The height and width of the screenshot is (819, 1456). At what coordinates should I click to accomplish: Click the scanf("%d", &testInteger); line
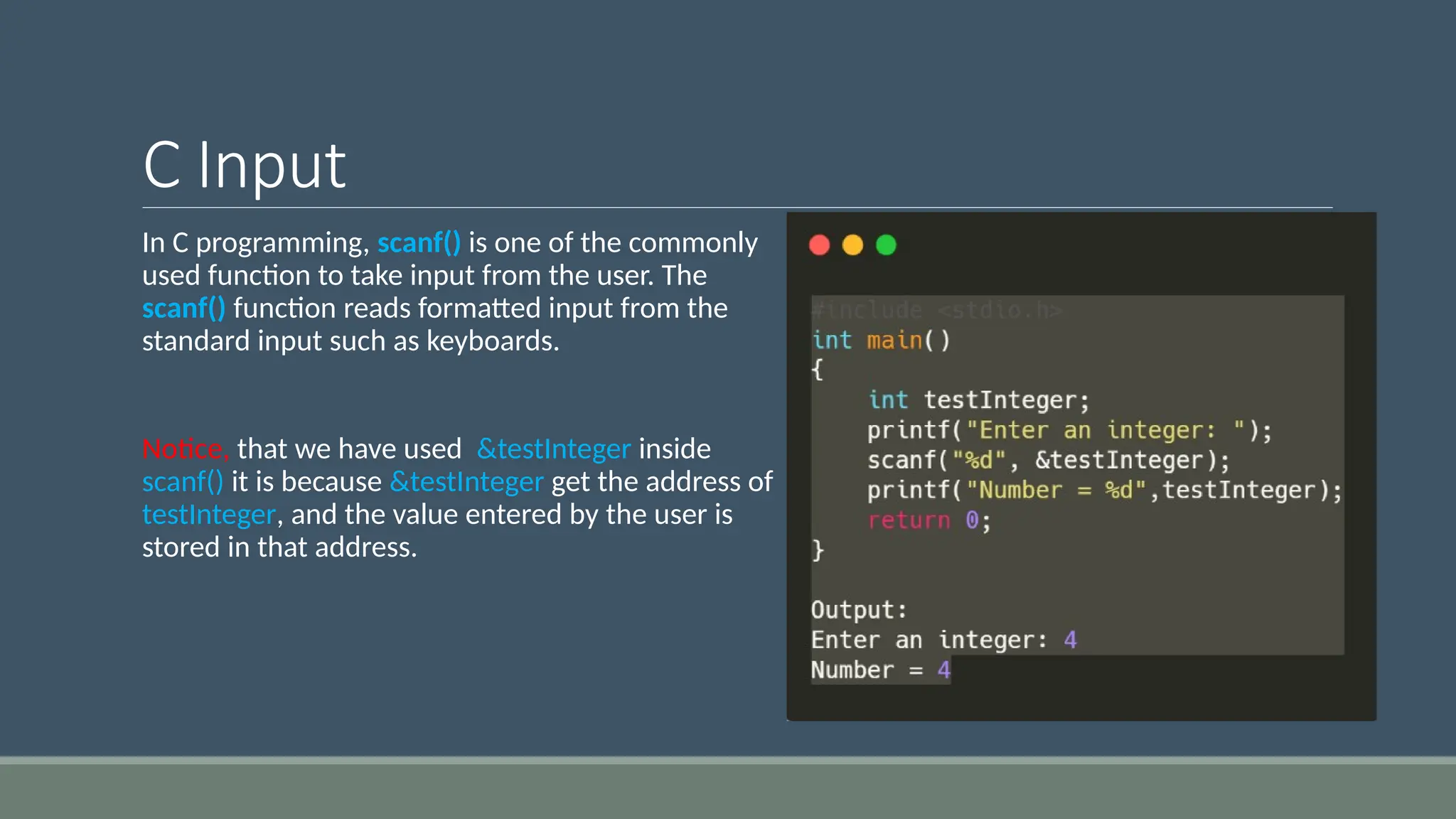1048,460
